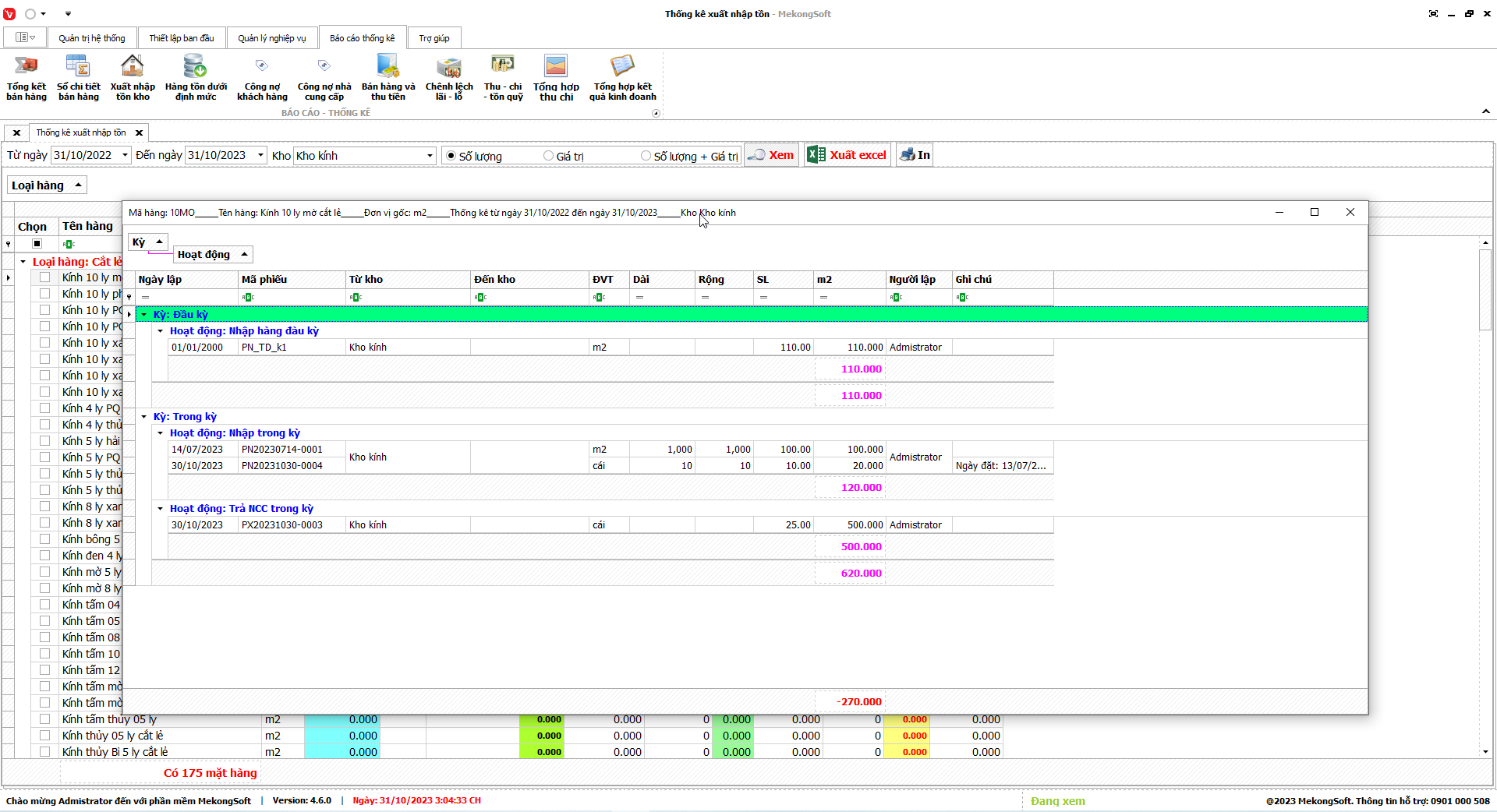Open the Trợ giúp tab
This screenshot has width=1497, height=812.
tap(434, 38)
